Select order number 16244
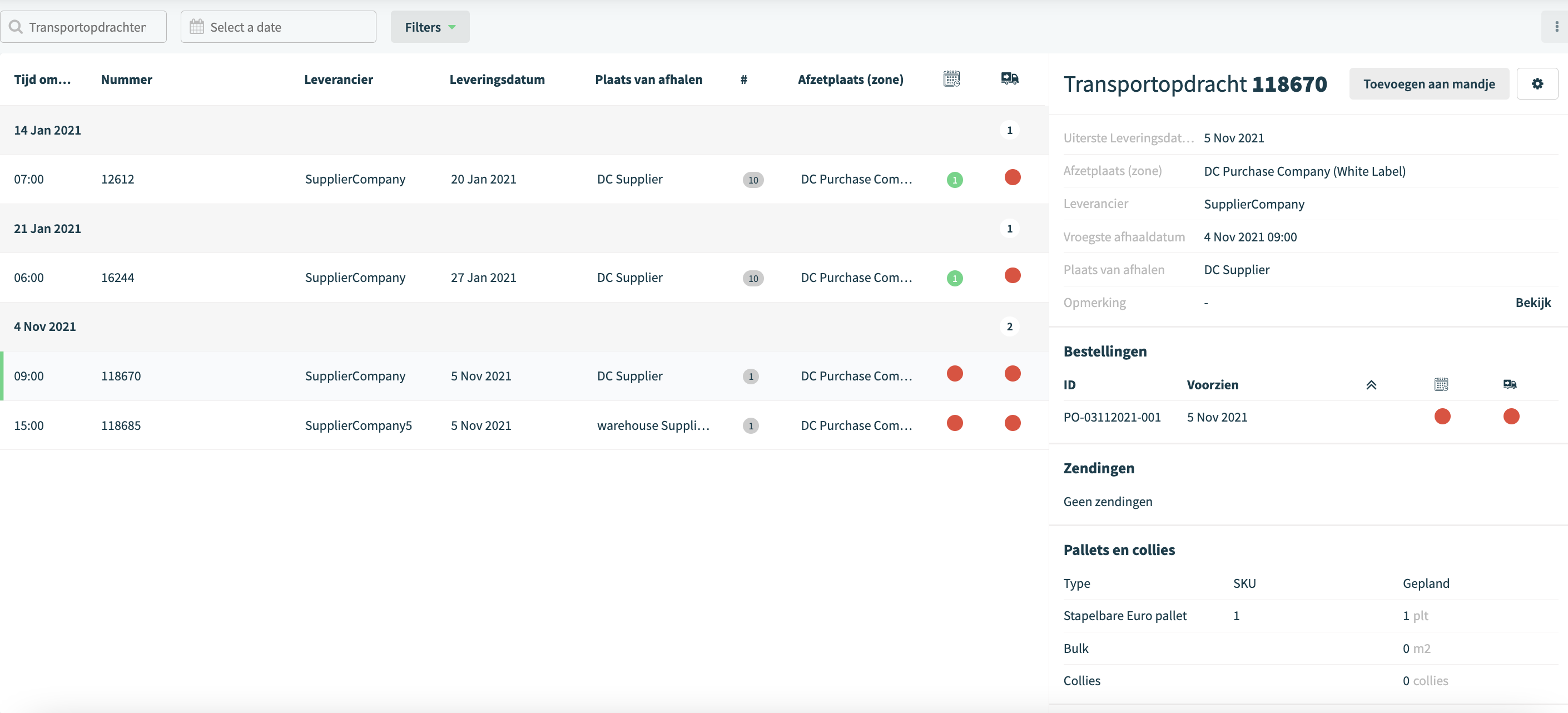Screen dimensions: 1568x713 [117, 278]
